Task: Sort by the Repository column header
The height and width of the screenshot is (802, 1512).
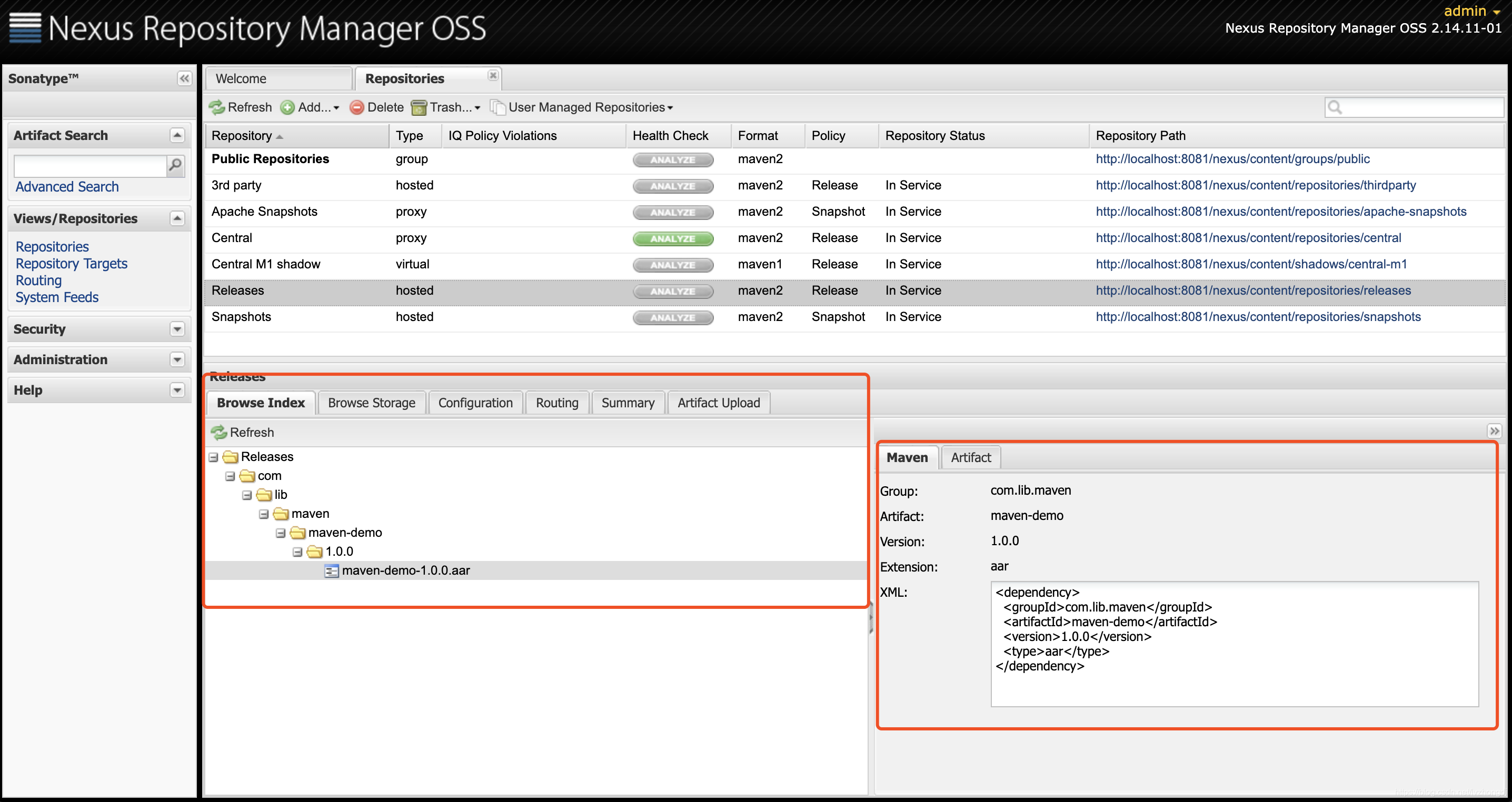Action: point(242,136)
